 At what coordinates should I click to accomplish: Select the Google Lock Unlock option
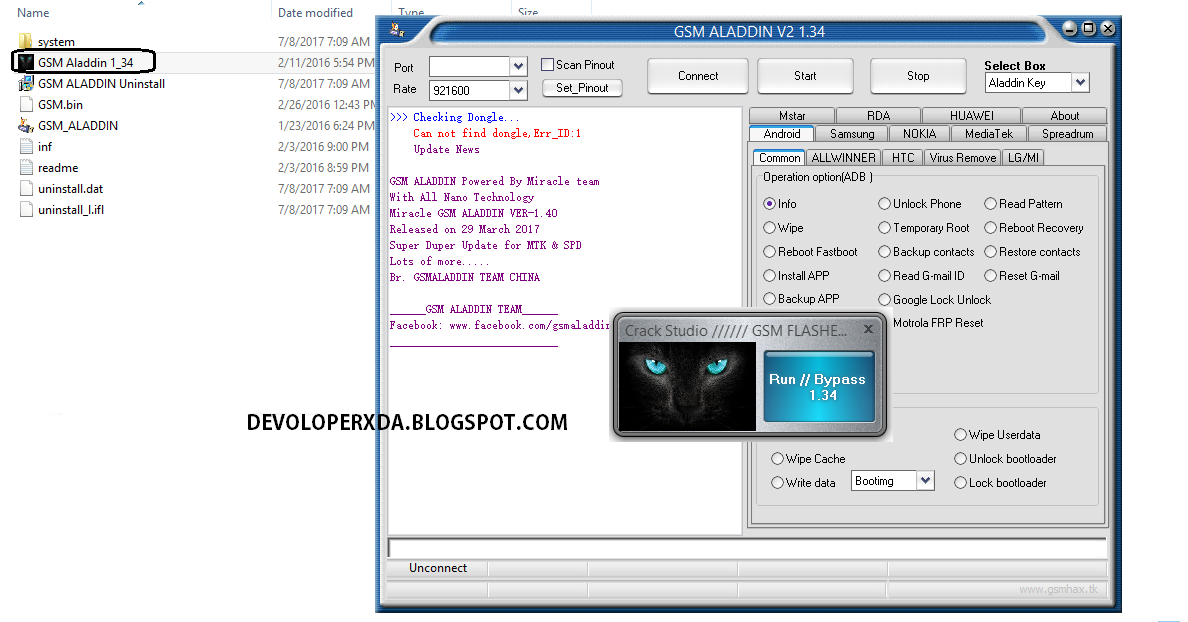[x=884, y=300]
